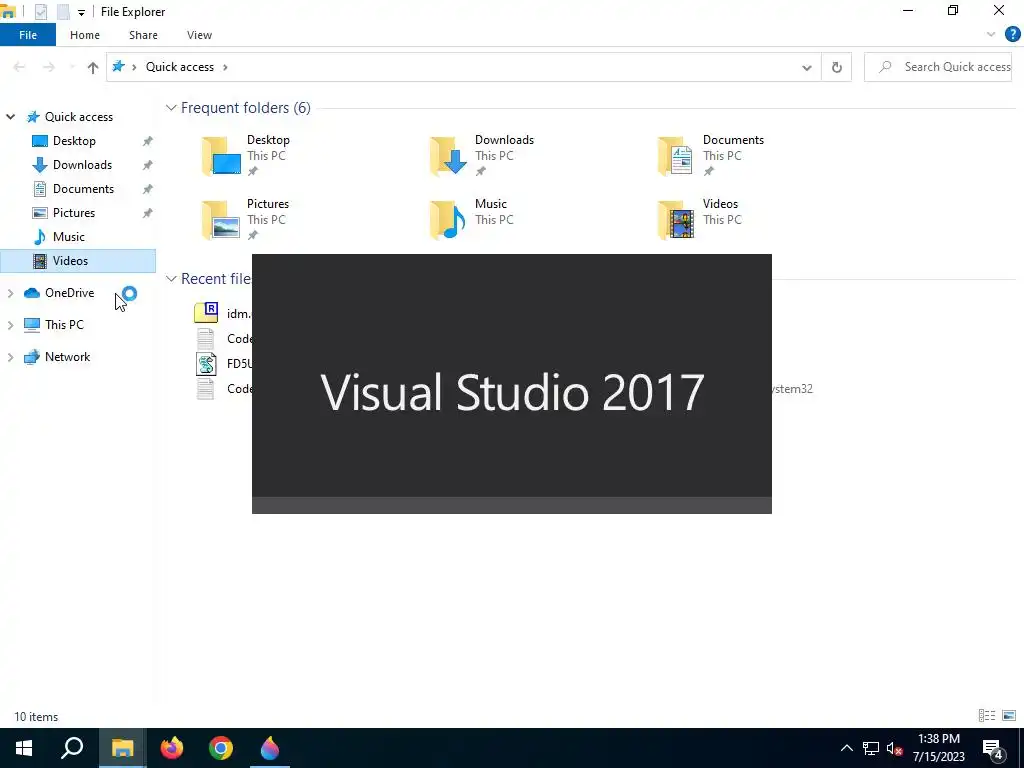1024x768 pixels.
Task: Select the FD5U recent file icon
Action: [x=206, y=364]
